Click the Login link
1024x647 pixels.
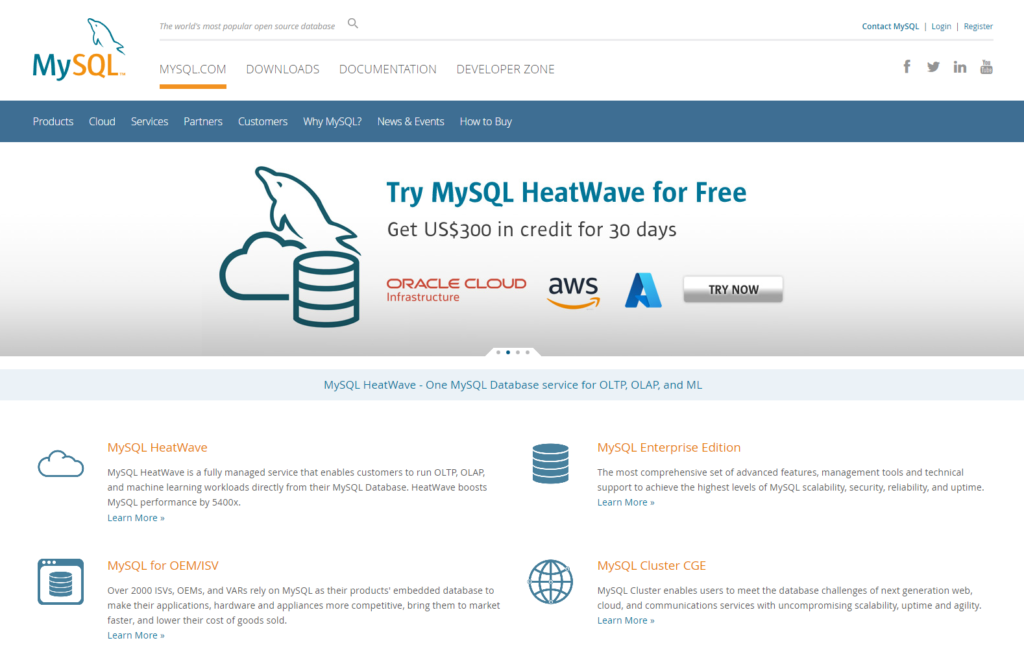coord(941,26)
